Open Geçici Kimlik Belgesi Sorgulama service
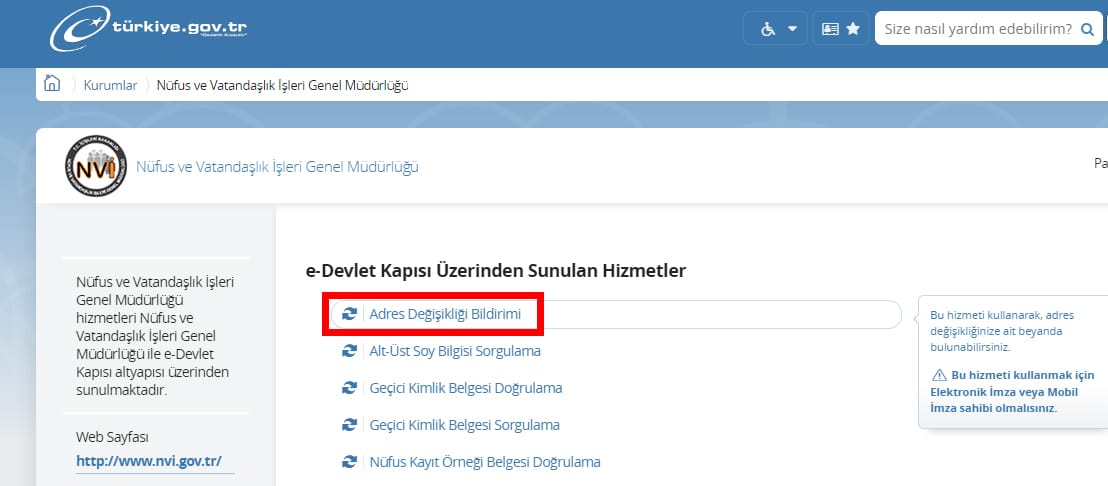The image size is (1108, 486). 464,425
